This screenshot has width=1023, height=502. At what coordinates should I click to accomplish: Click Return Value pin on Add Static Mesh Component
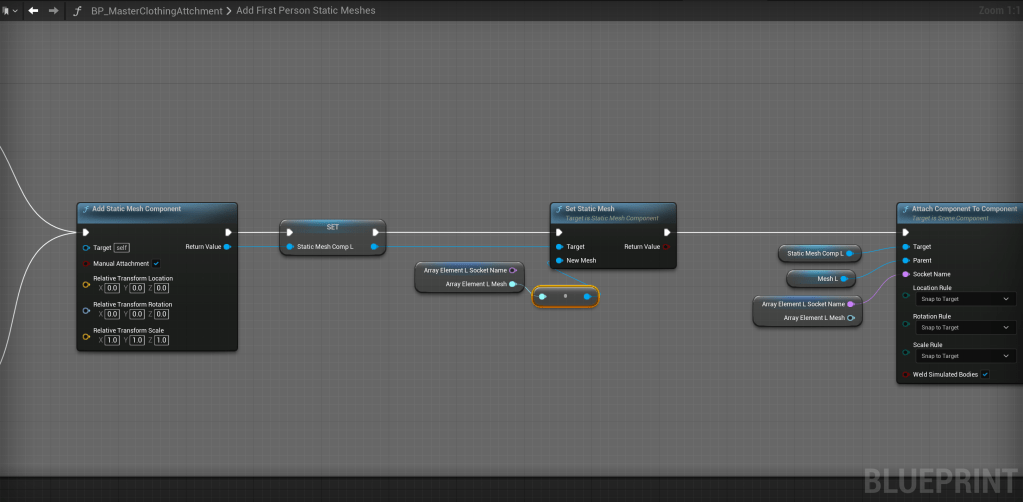click(x=227, y=246)
